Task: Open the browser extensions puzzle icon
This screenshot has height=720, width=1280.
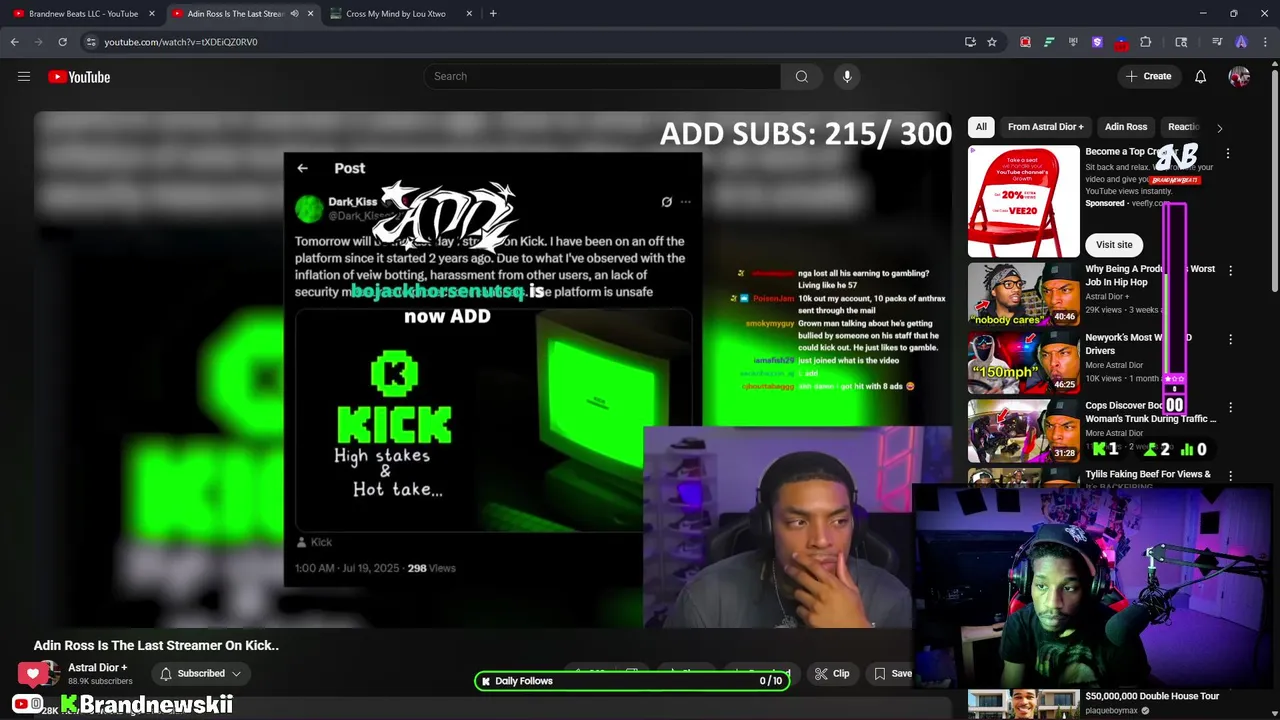Action: 1145,42
